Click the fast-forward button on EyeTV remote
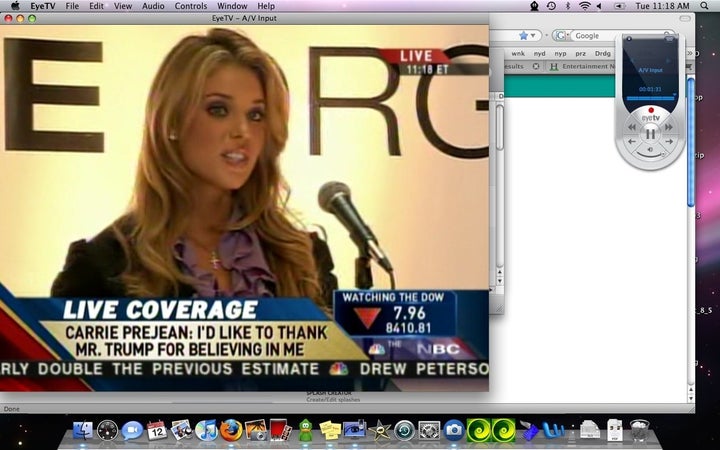The height and width of the screenshot is (450, 720). [668, 127]
